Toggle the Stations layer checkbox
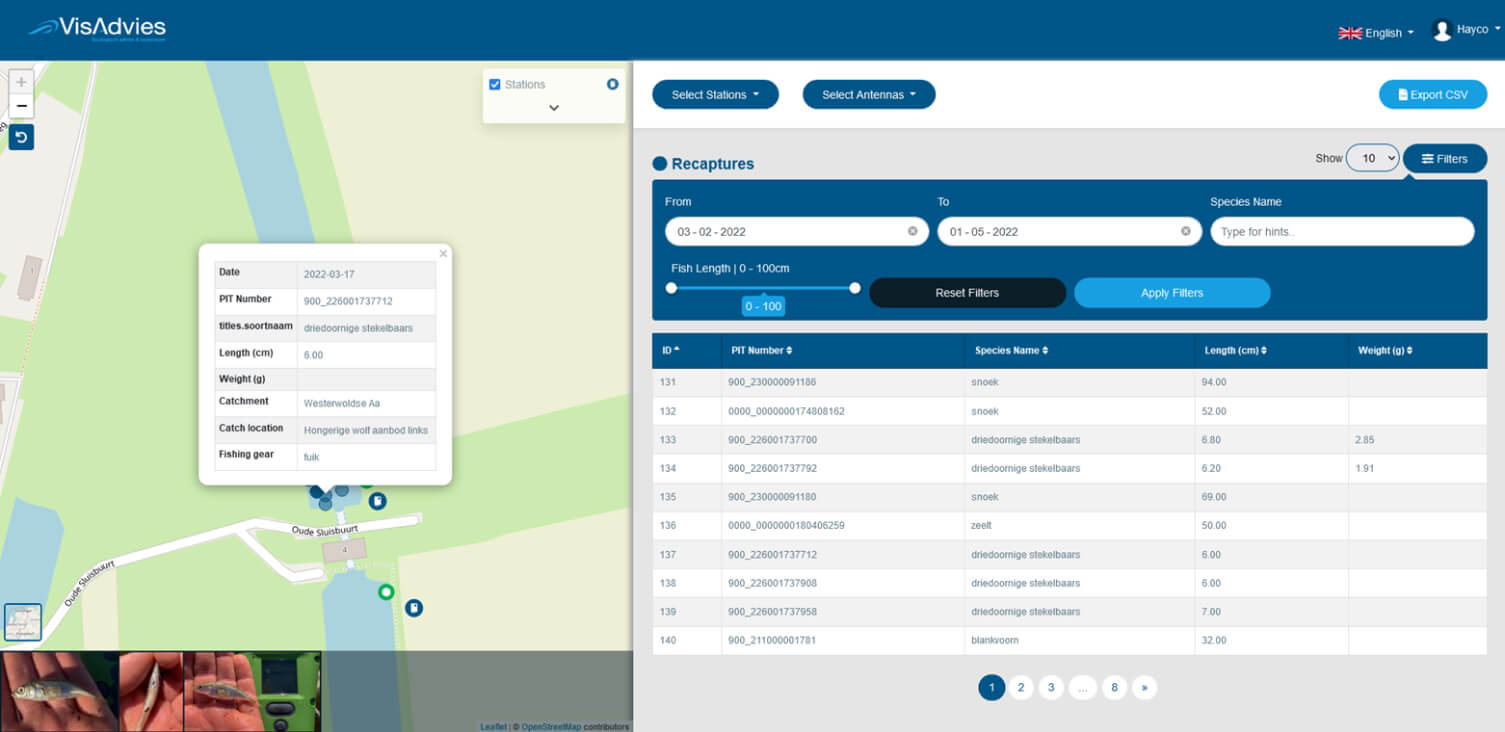The image size is (1505, 732). tap(494, 84)
